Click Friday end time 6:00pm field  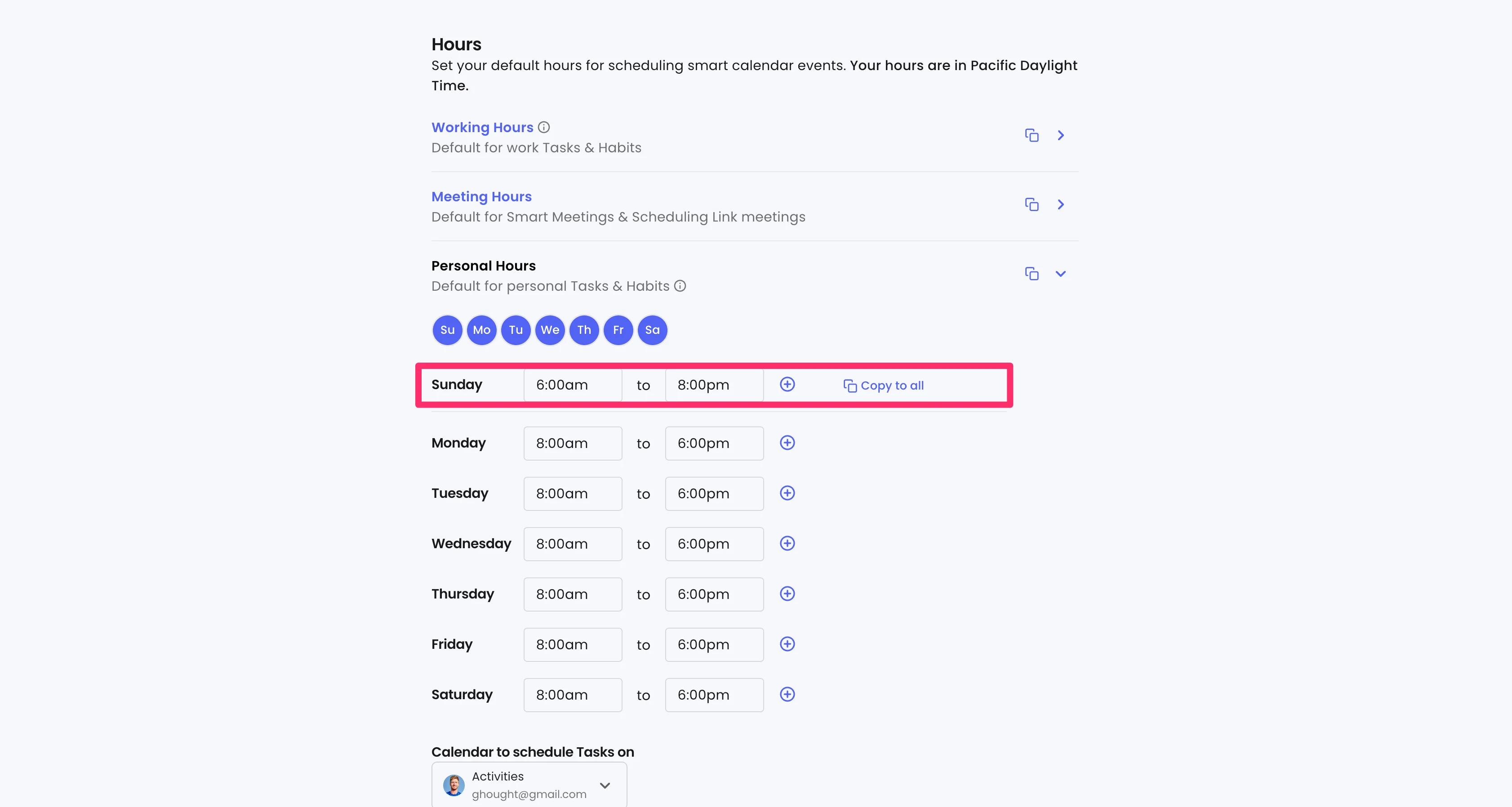click(x=714, y=644)
